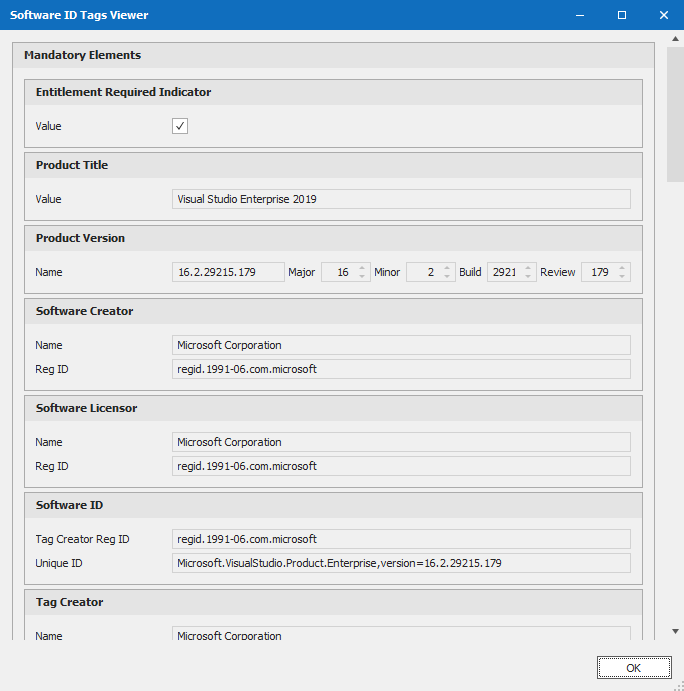Close the Software ID Tags Viewer window
This screenshot has height=691, width=684.
(664, 15)
